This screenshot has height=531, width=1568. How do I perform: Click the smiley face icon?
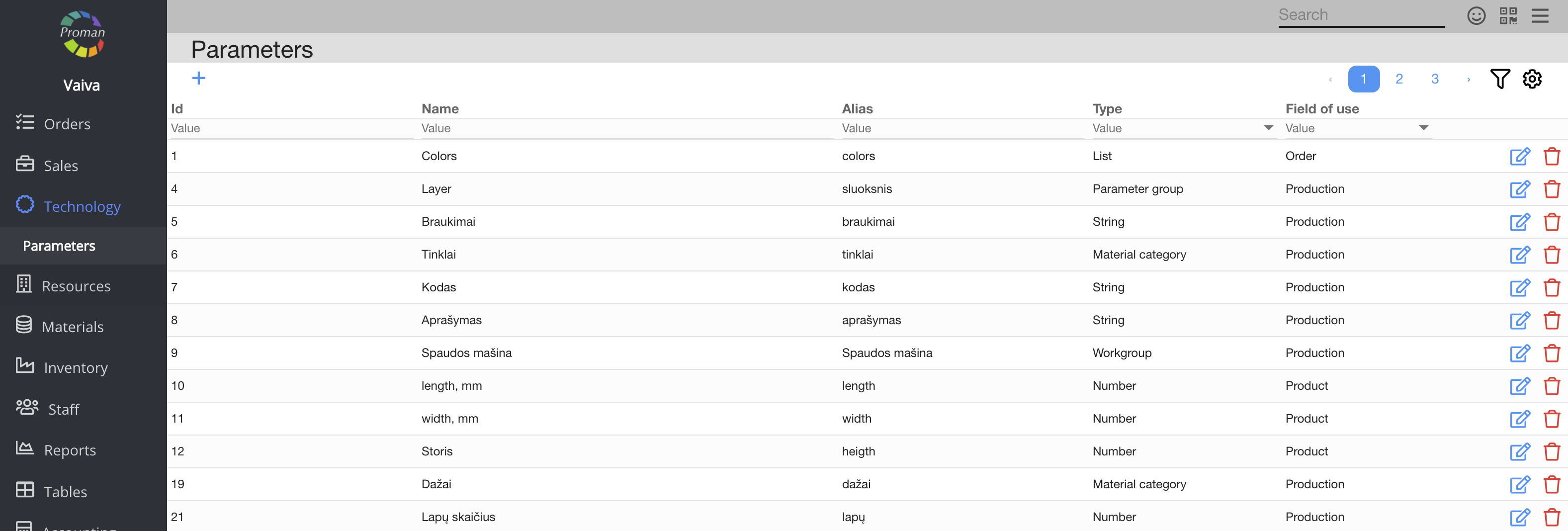(1476, 15)
